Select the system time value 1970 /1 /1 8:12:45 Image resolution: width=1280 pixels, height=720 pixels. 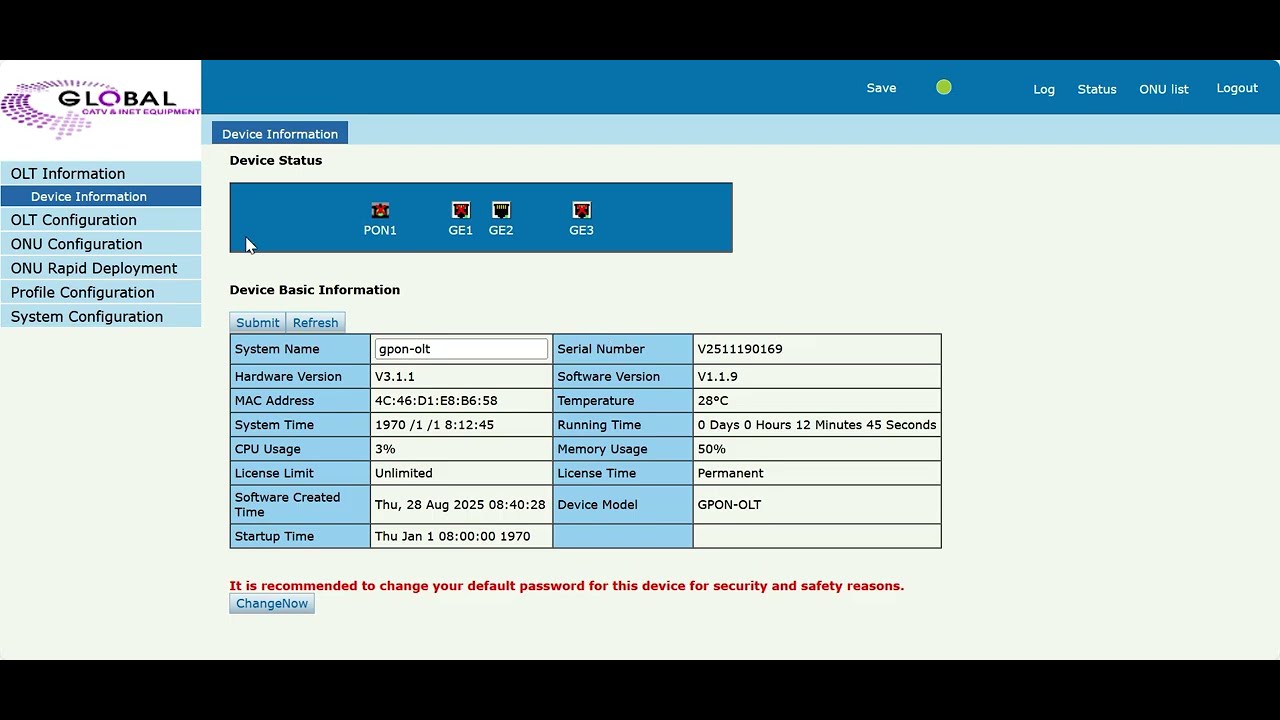pos(434,425)
